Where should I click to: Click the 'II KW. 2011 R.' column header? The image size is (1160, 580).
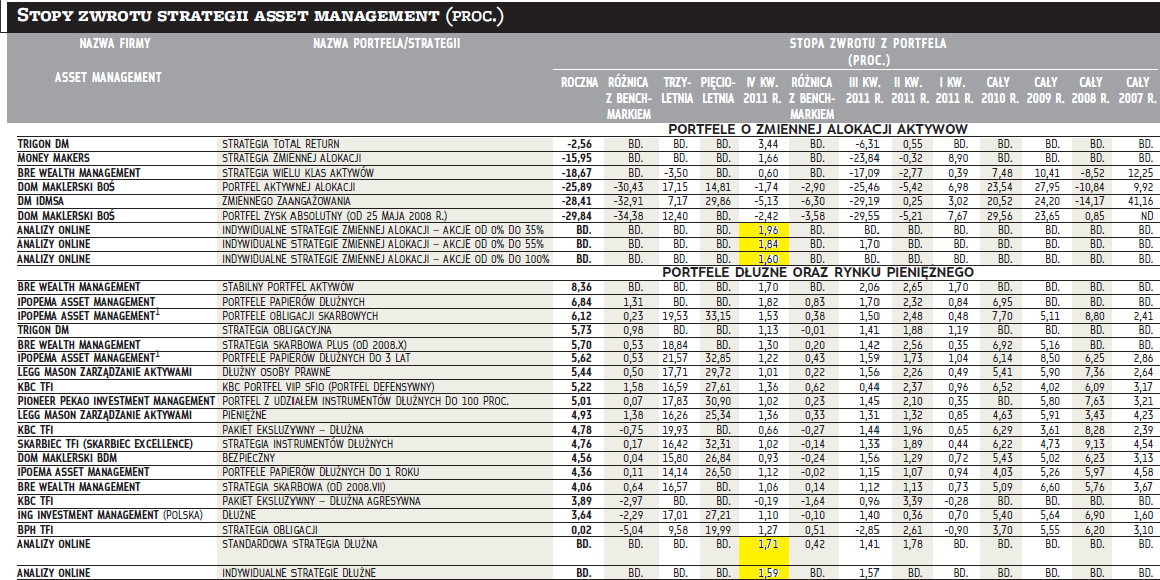pos(910,90)
